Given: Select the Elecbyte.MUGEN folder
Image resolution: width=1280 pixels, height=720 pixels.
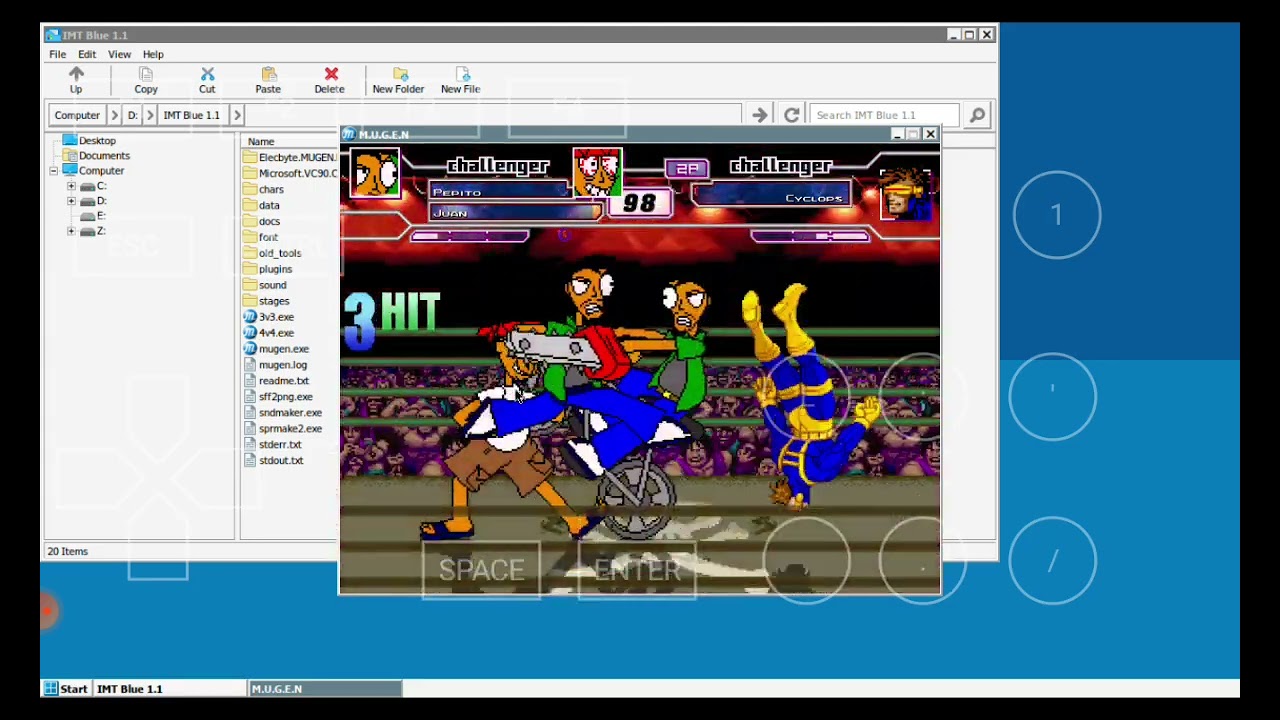Looking at the screenshot, I should [290, 157].
